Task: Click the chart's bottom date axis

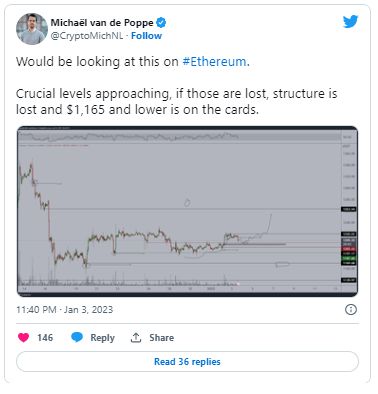Action: tap(180, 289)
